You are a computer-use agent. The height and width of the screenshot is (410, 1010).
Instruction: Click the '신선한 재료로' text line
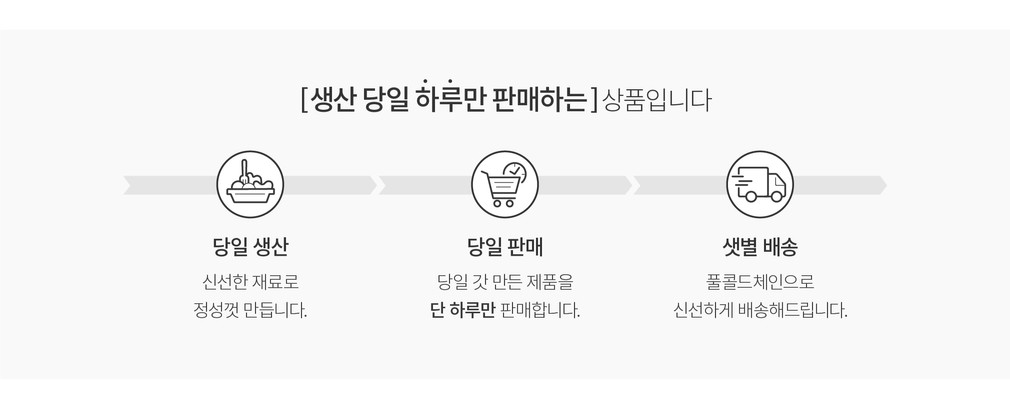250,282
